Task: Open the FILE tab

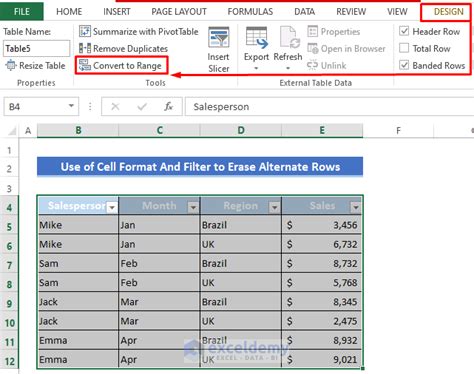Action: click(x=22, y=12)
